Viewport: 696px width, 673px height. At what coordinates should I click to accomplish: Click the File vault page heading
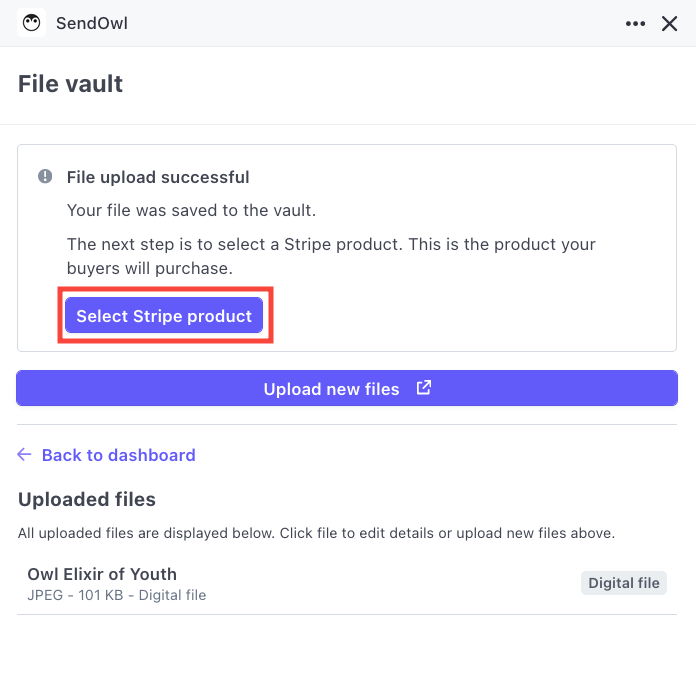coord(70,84)
